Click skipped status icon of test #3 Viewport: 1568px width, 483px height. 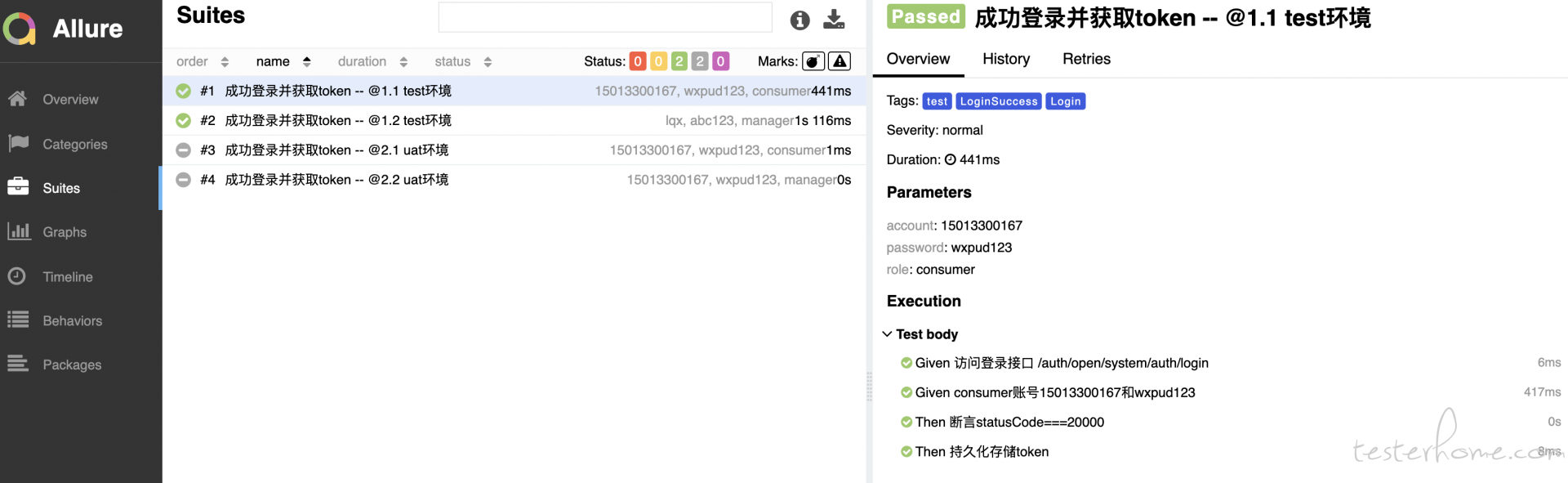coord(184,150)
